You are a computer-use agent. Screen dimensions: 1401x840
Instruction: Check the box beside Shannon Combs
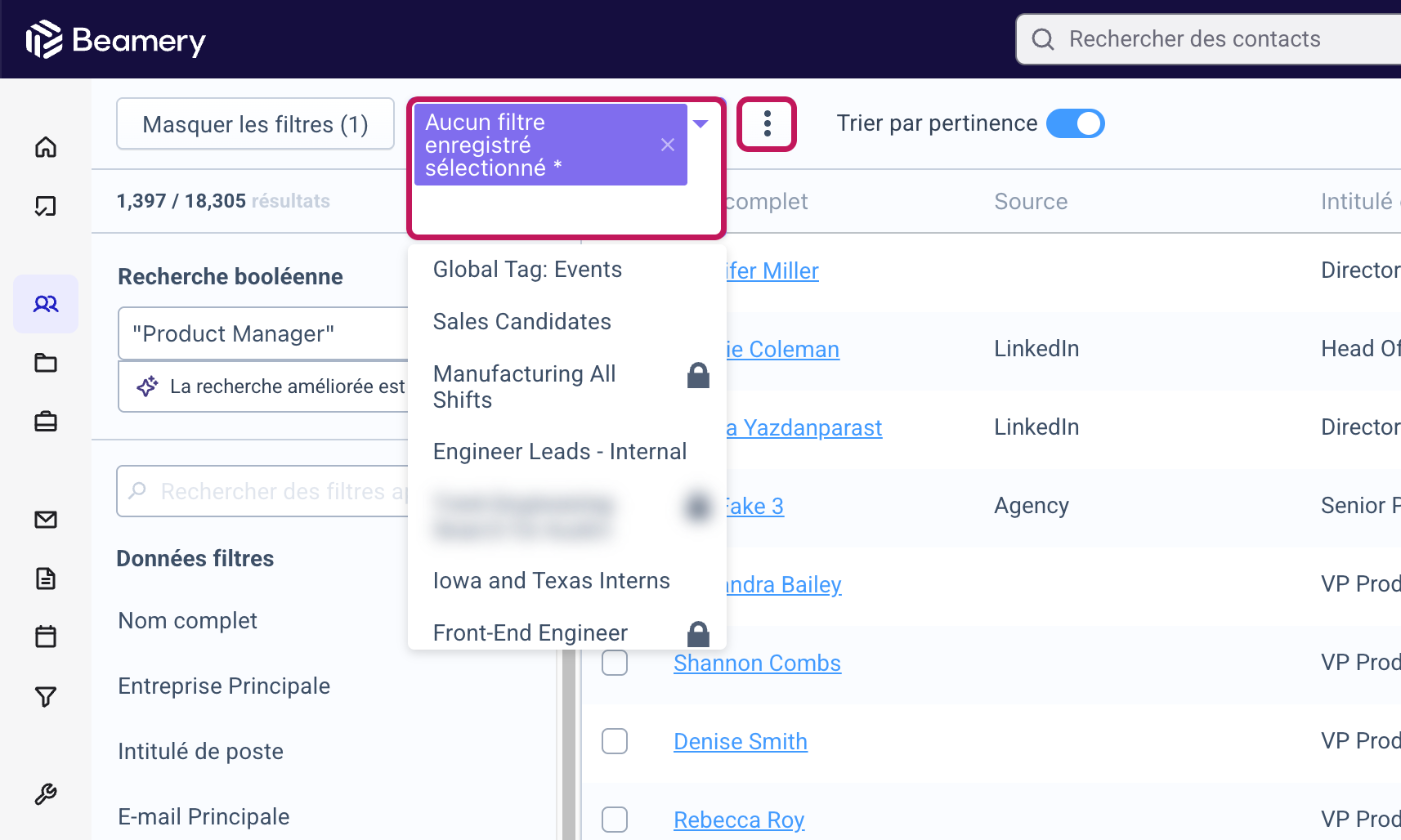(x=614, y=663)
